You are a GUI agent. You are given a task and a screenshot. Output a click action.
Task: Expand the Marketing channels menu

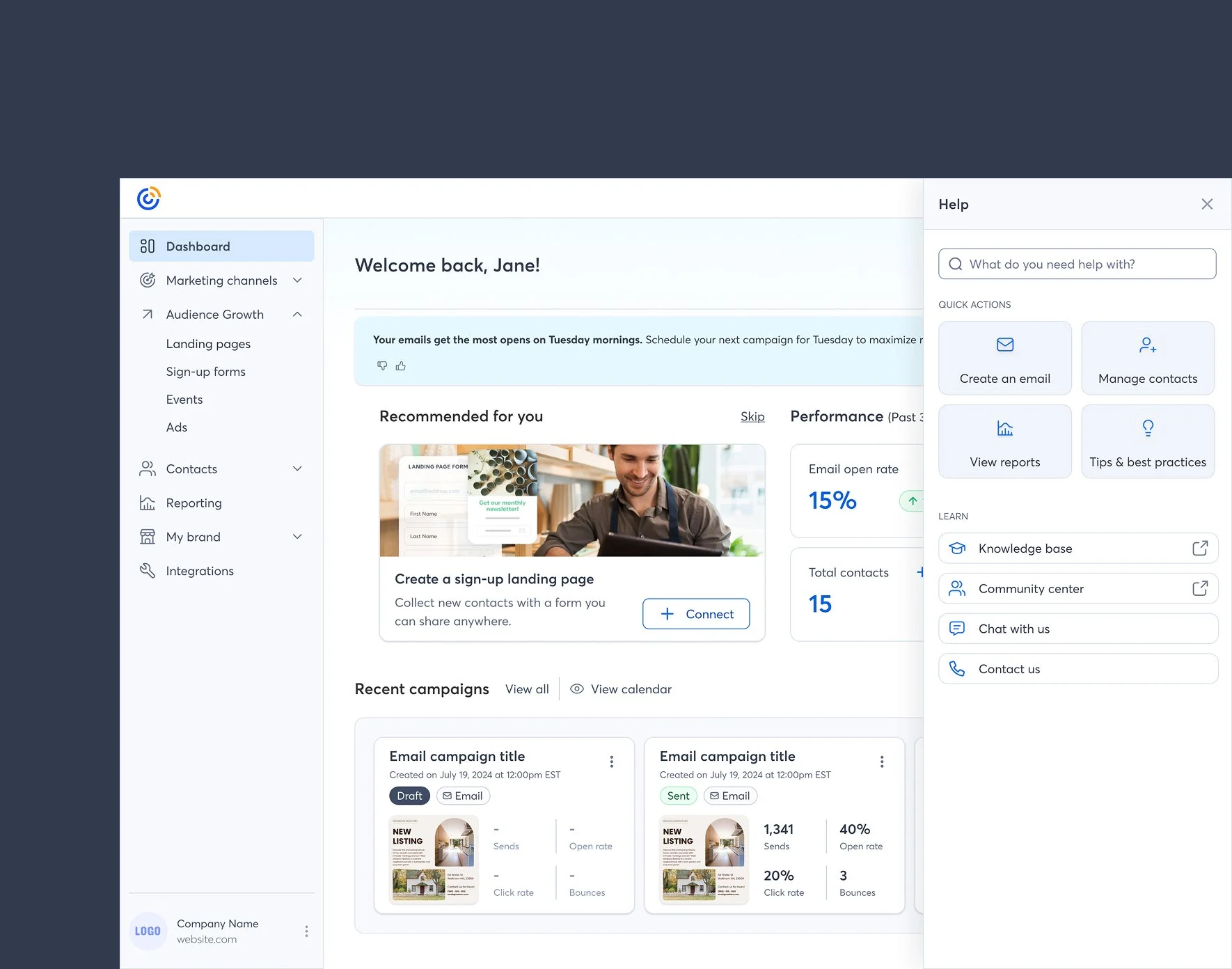297,281
